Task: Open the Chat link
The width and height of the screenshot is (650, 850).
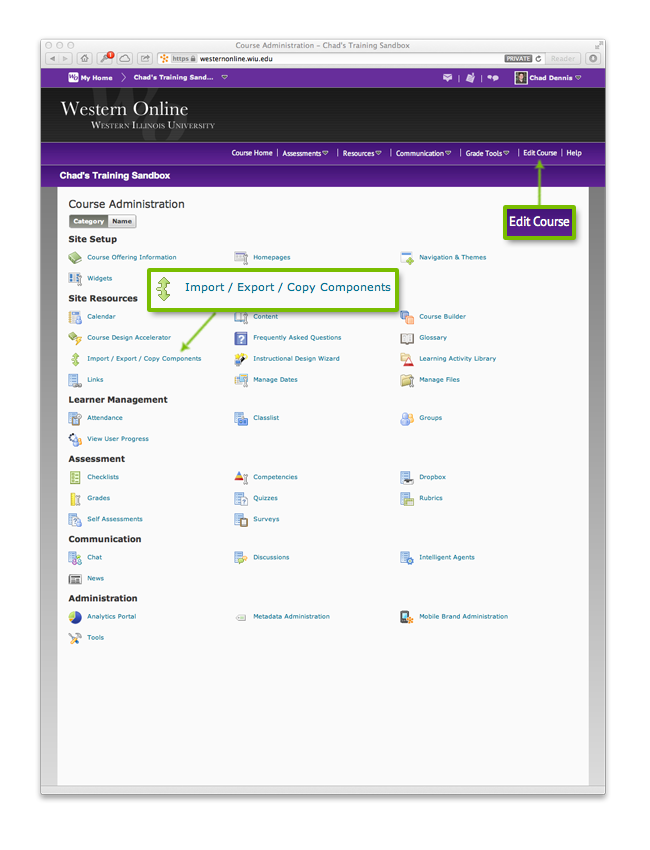Action: (94, 557)
